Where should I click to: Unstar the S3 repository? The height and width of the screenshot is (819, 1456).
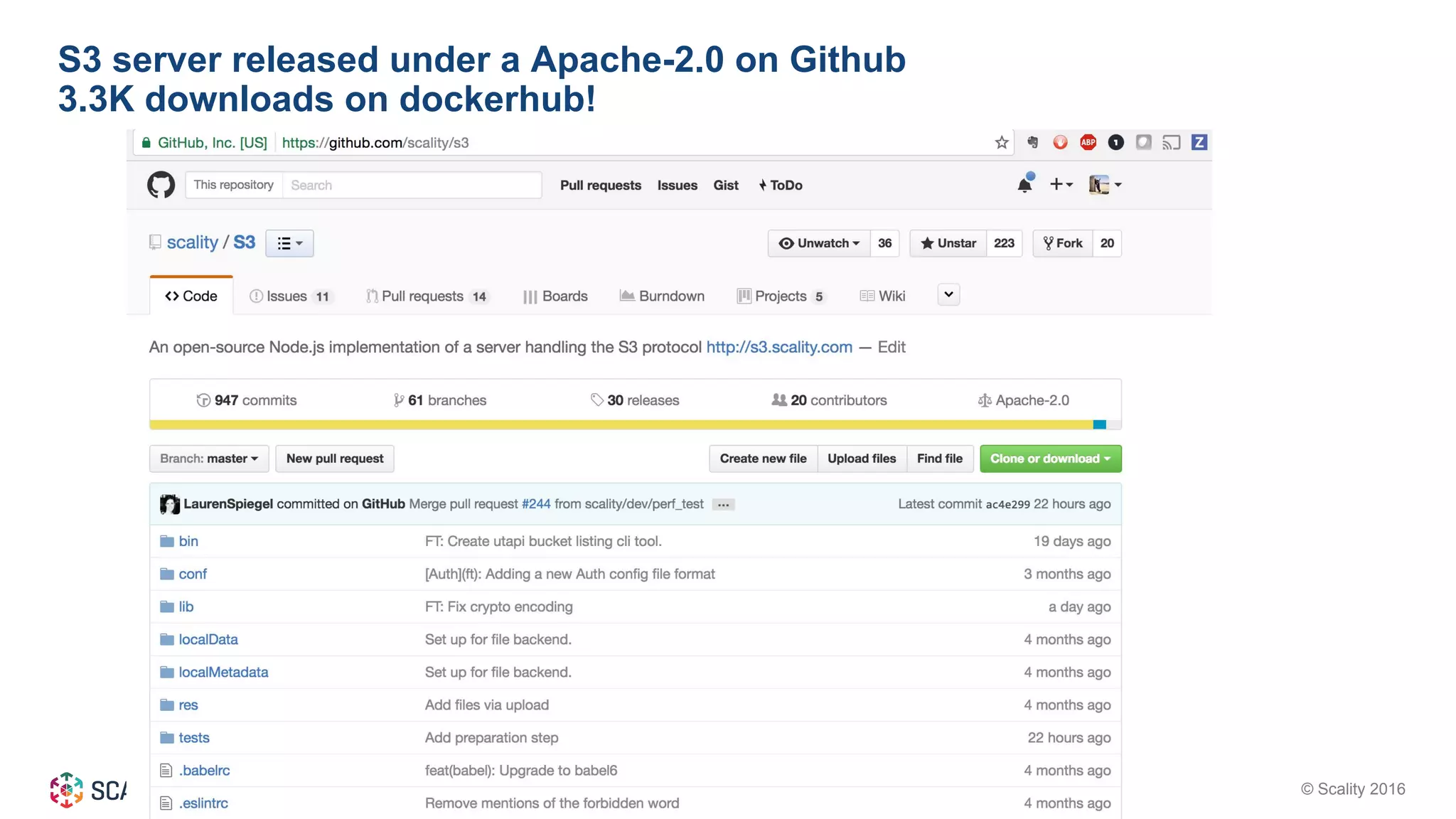[948, 243]
